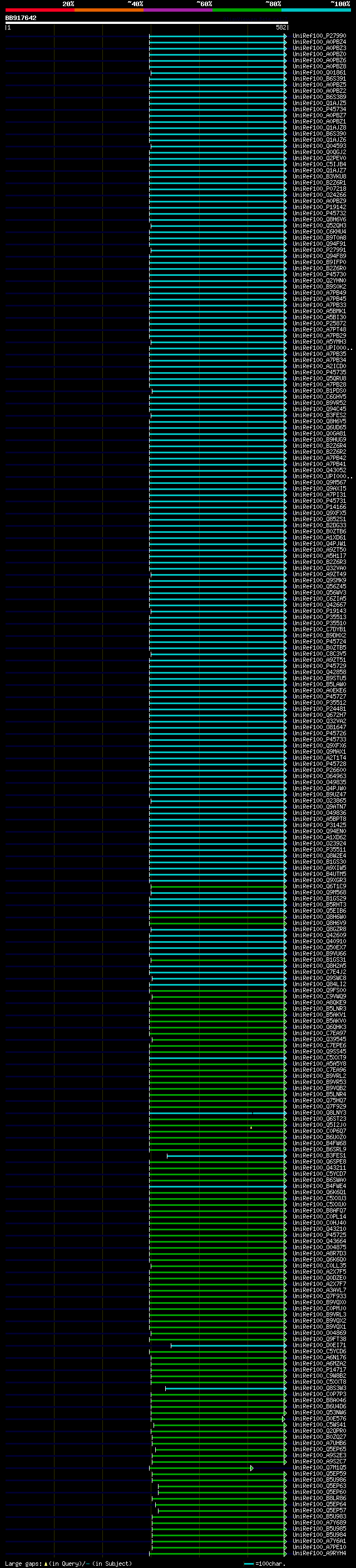
Task: Select label UniRef100_Q5EP57
Action: tap(319, 1510)
